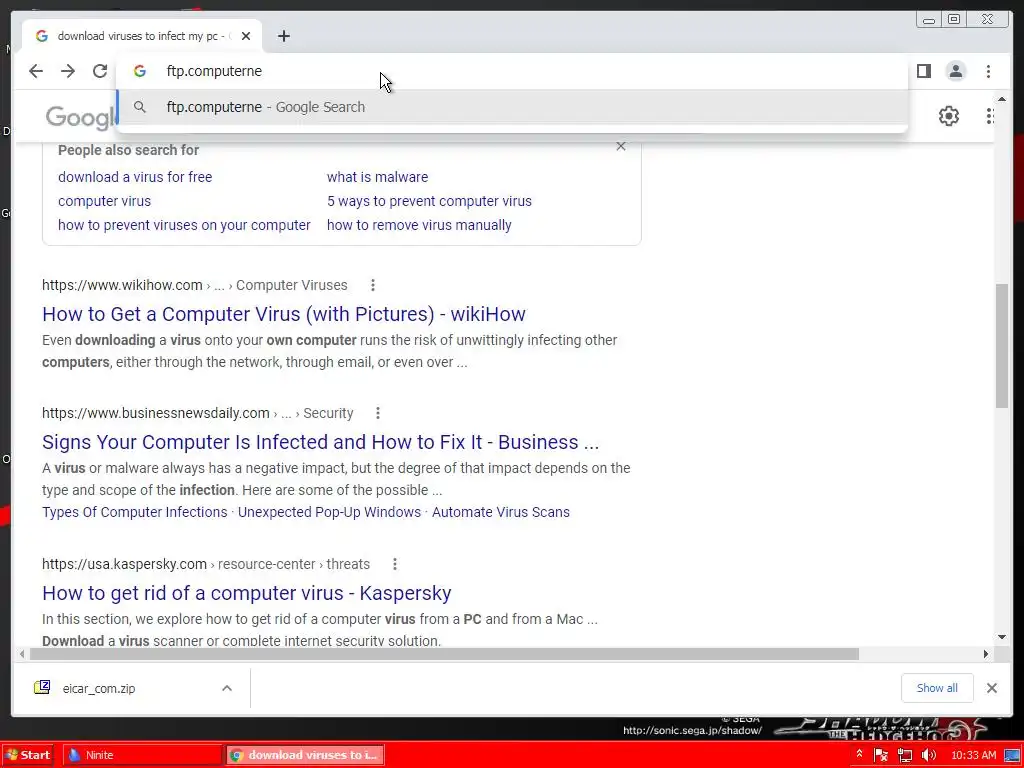Click the wikihow.com result URL text
This screenshot has width=1024, height=768.
(x=122, y=285)
